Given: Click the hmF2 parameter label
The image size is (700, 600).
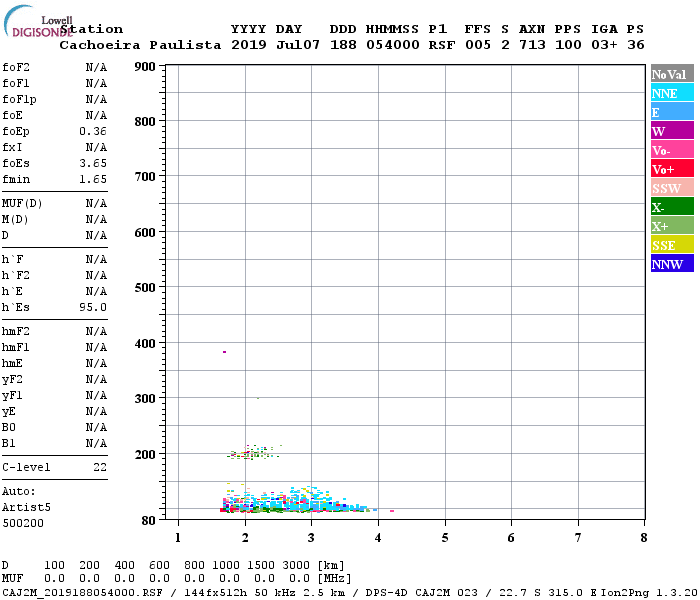Looking at the screenshot, I should tap(16, 331).
